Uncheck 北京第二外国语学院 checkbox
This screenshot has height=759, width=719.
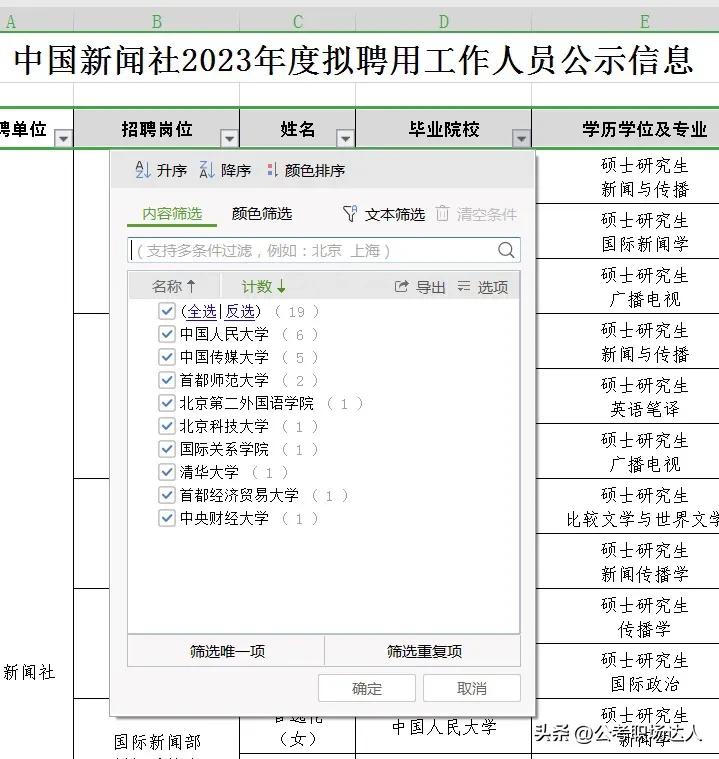tap(167, 403)
